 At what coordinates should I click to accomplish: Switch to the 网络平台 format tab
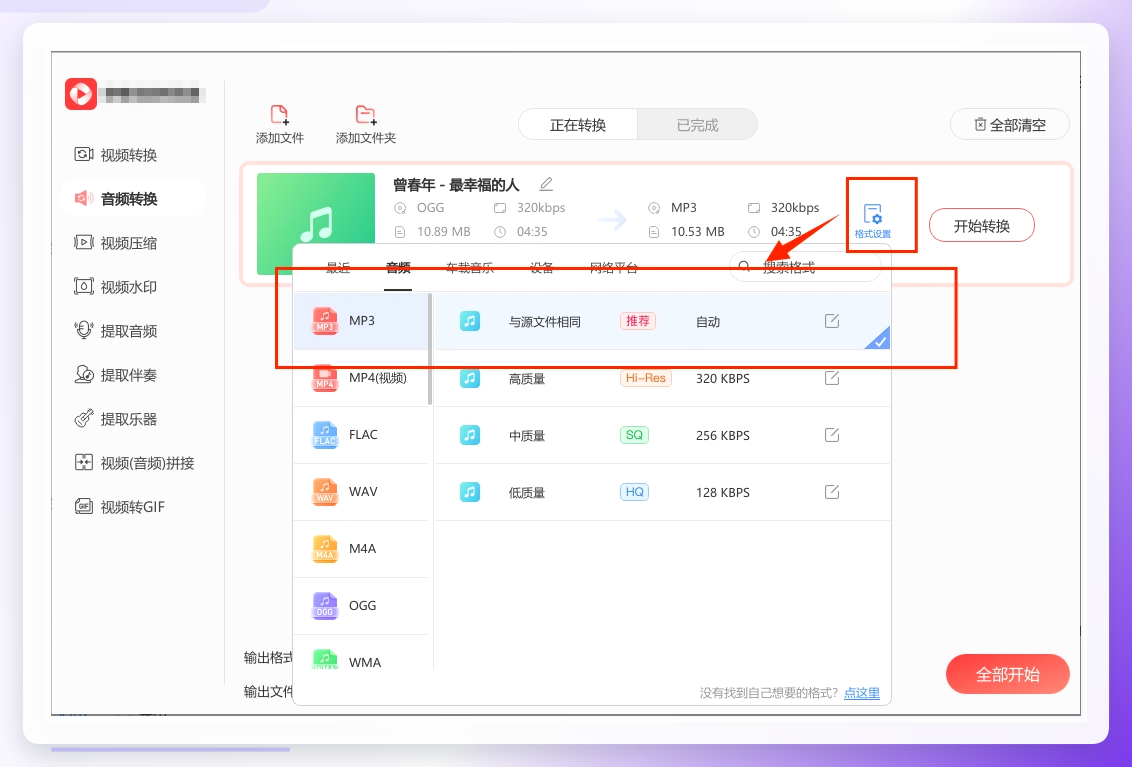pyautogui.click(x=614, y=268)
